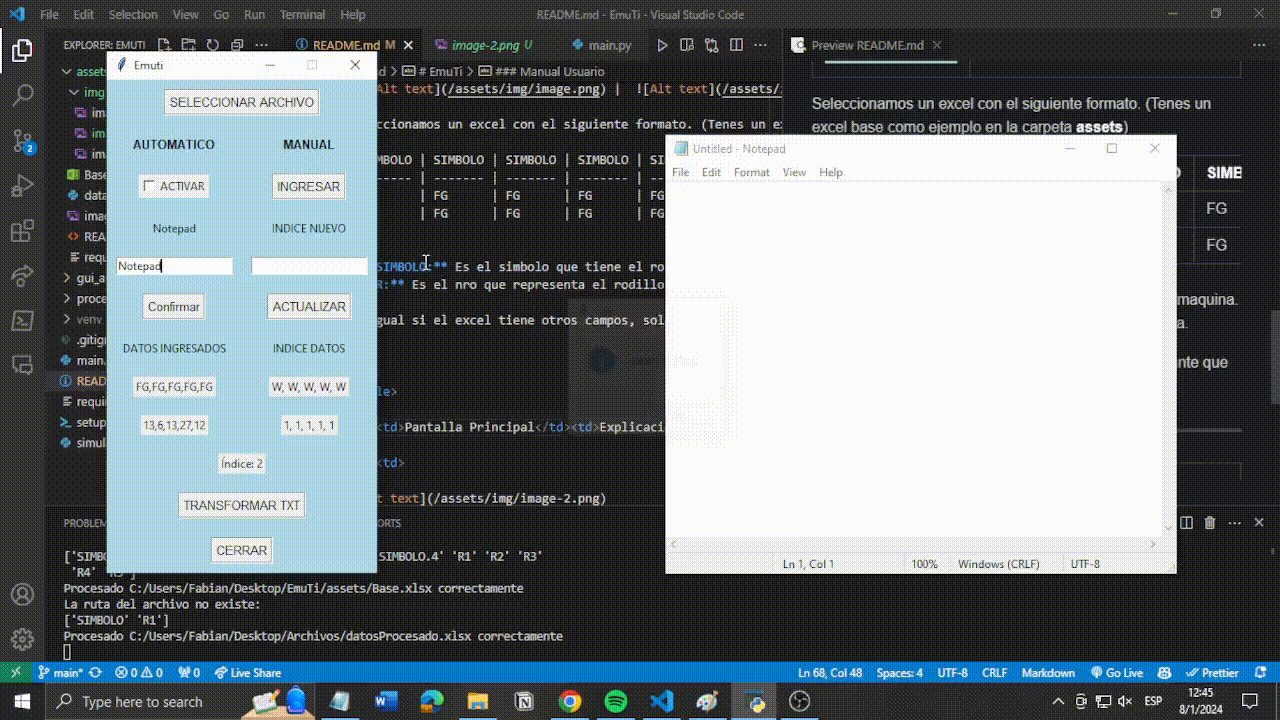Click the Run Code play icon
Viewport: 1280px width, 720px height.
[x=662, y=45]
